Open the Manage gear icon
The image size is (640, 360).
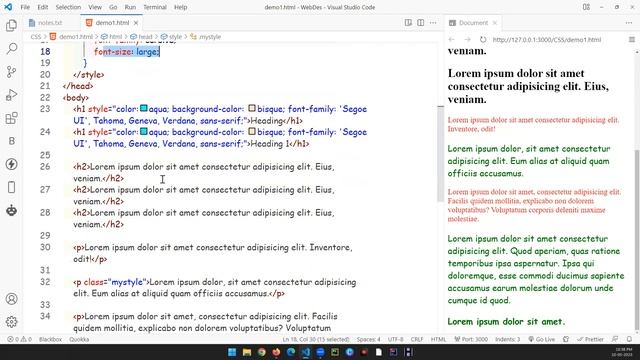[x=11, y=322]
